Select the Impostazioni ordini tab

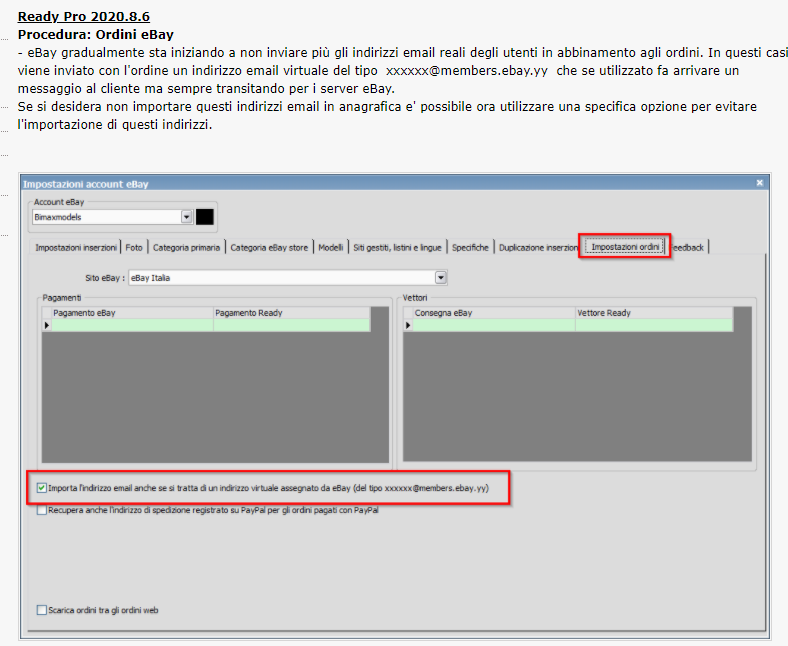click(625, 247)
